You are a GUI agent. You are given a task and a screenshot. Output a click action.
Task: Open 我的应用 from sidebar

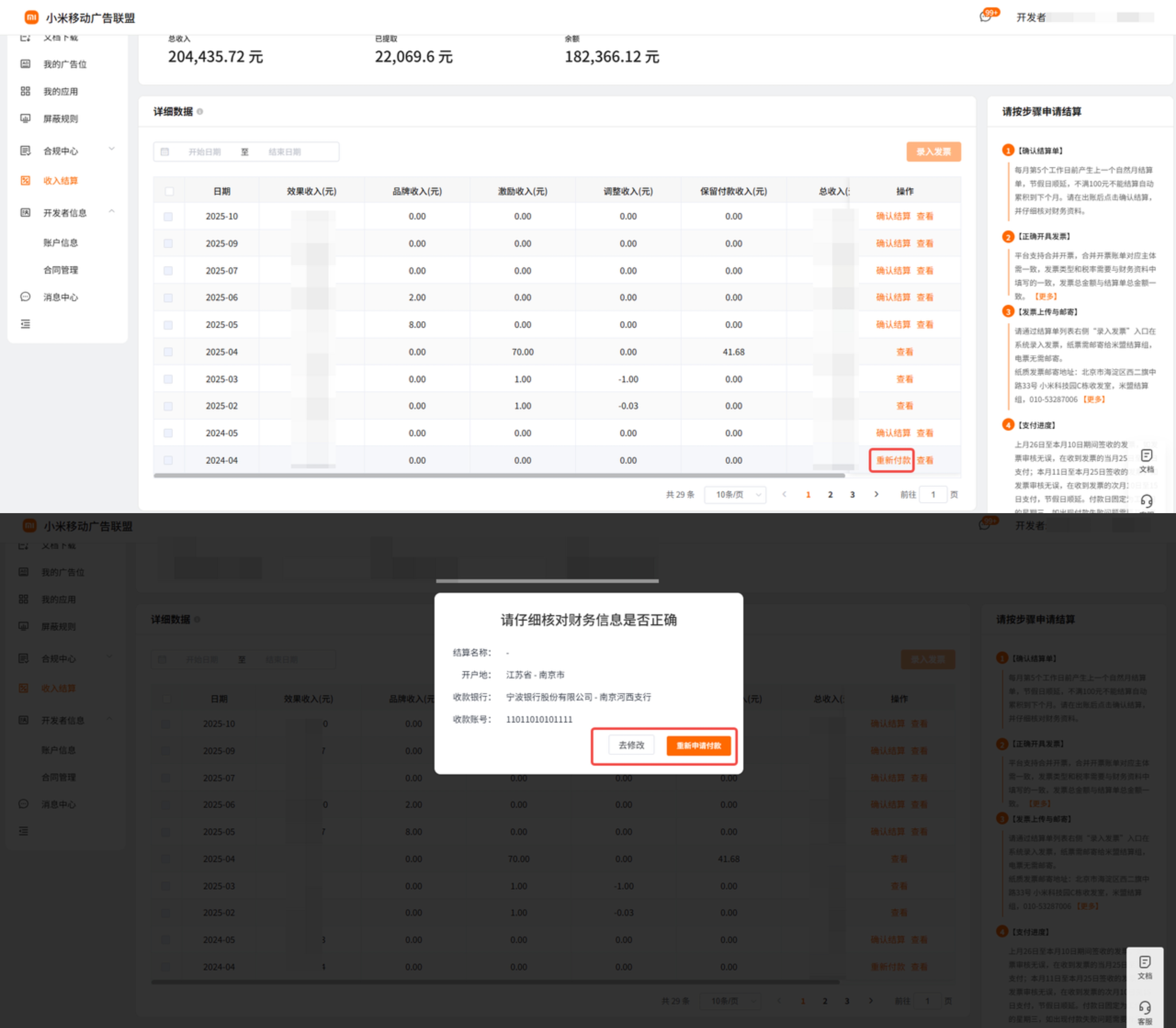click(x=60, y=91)
